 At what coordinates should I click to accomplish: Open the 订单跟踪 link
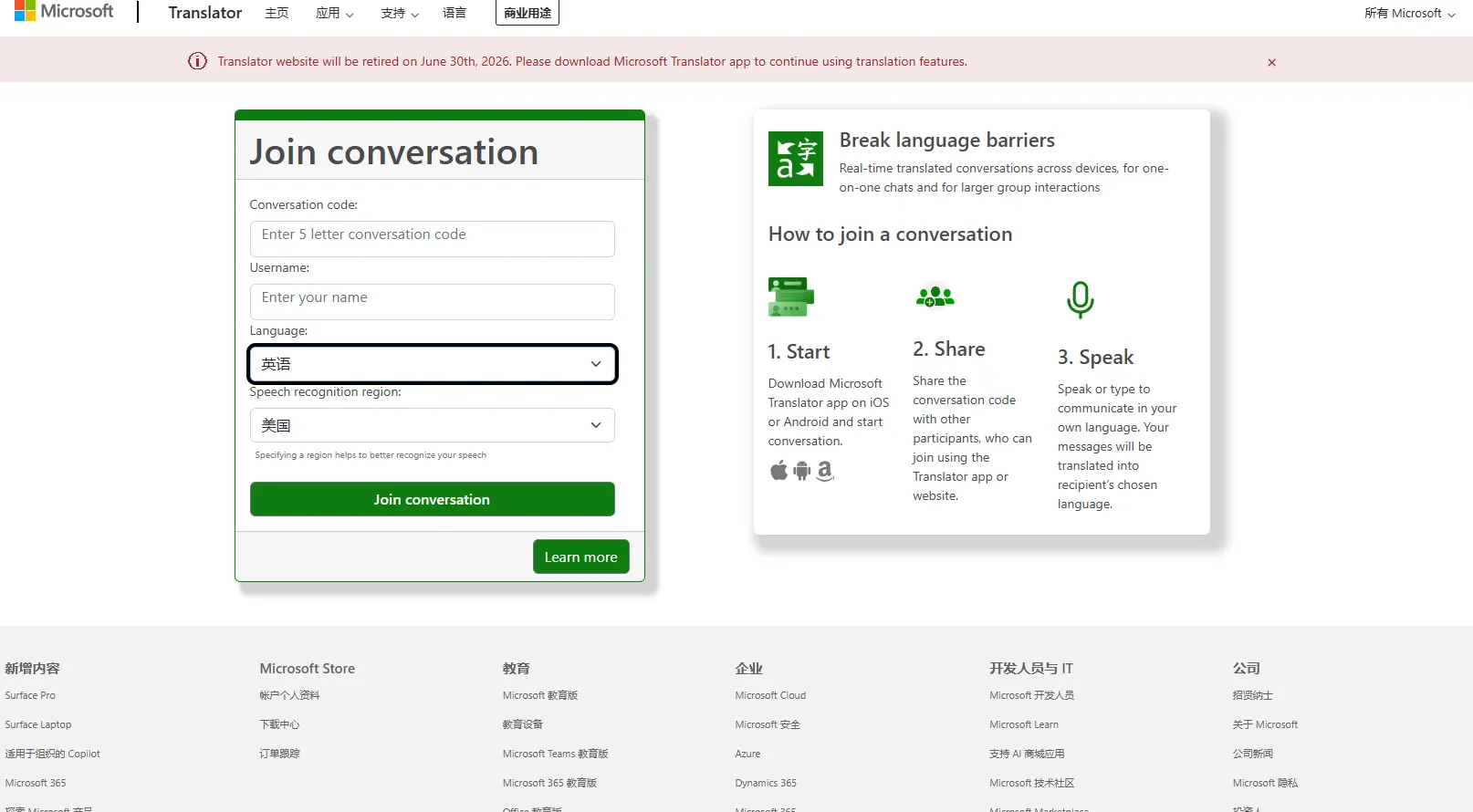(279, 754)
